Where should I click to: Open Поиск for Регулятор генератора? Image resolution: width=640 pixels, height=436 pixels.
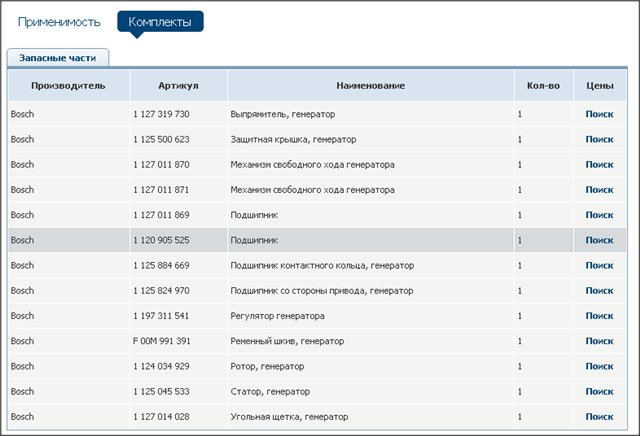tap(599, 315)
